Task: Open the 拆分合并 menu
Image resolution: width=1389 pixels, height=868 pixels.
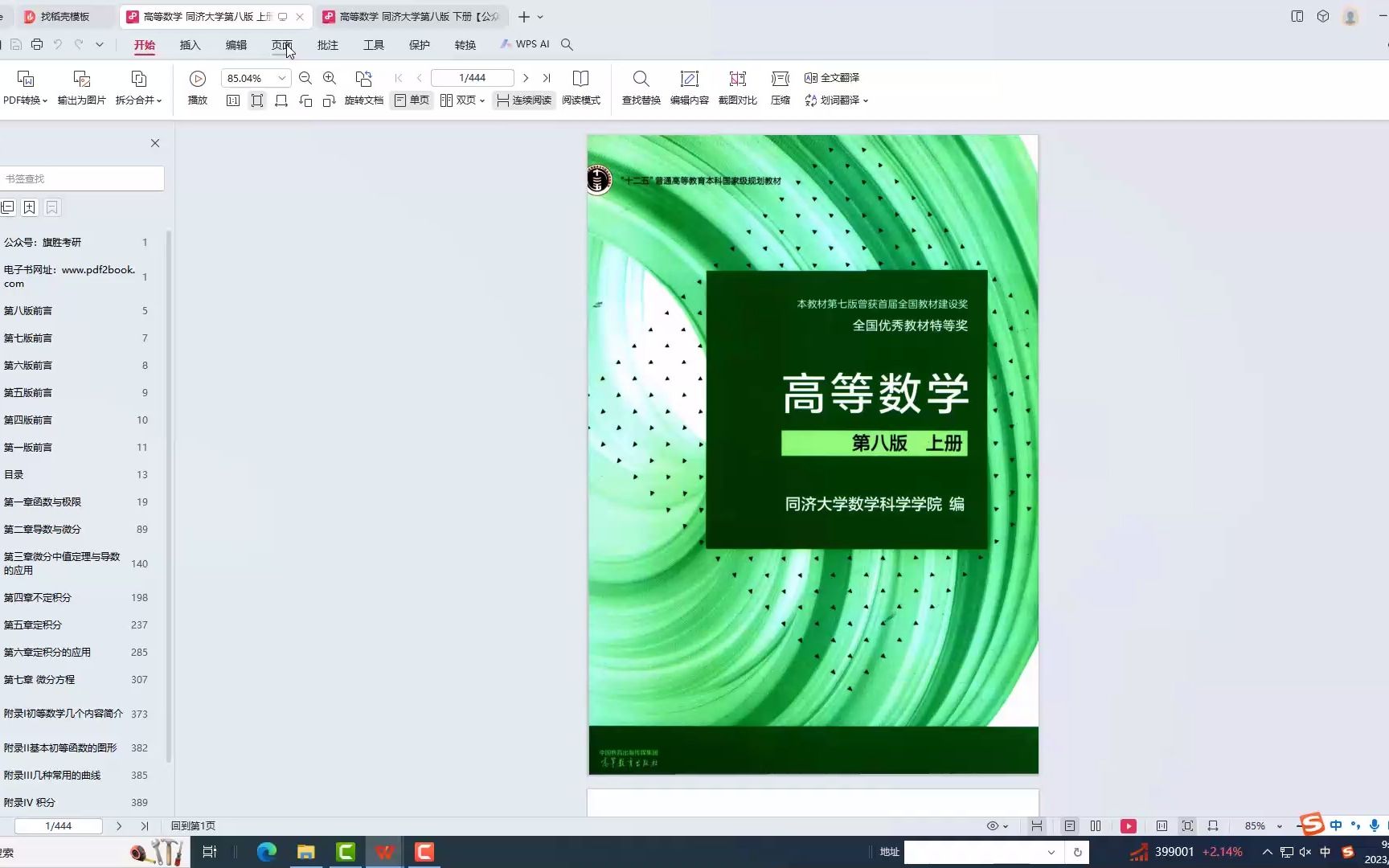Action: click(138, 88)
